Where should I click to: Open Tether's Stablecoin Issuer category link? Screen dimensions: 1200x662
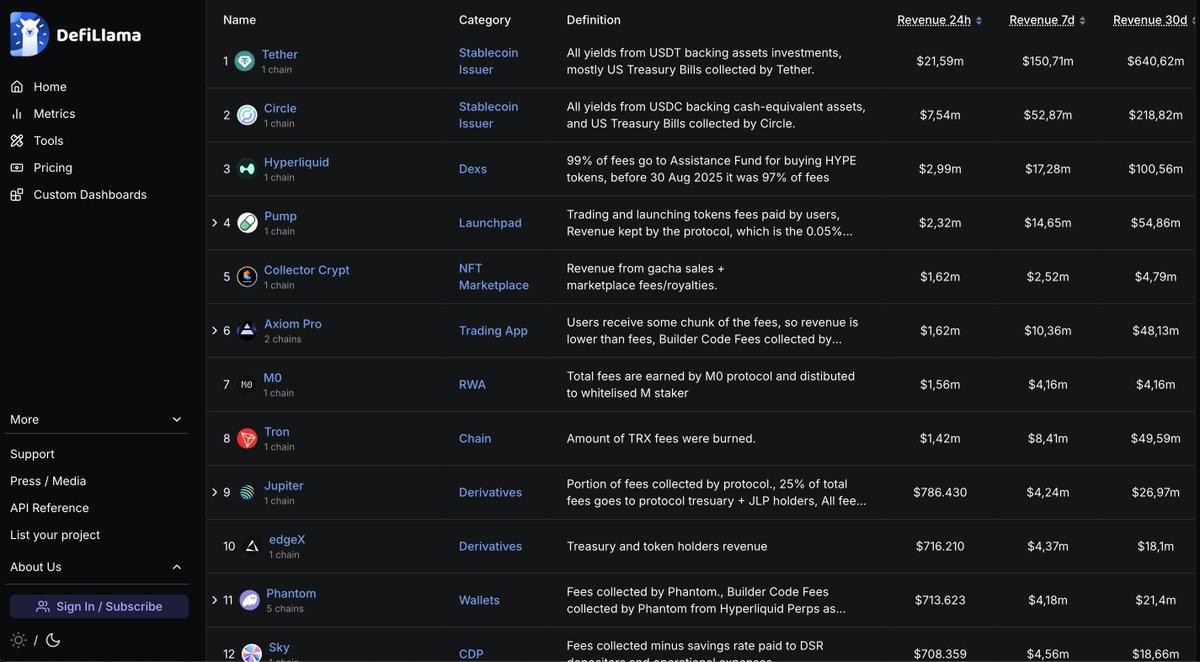point(488,61)
